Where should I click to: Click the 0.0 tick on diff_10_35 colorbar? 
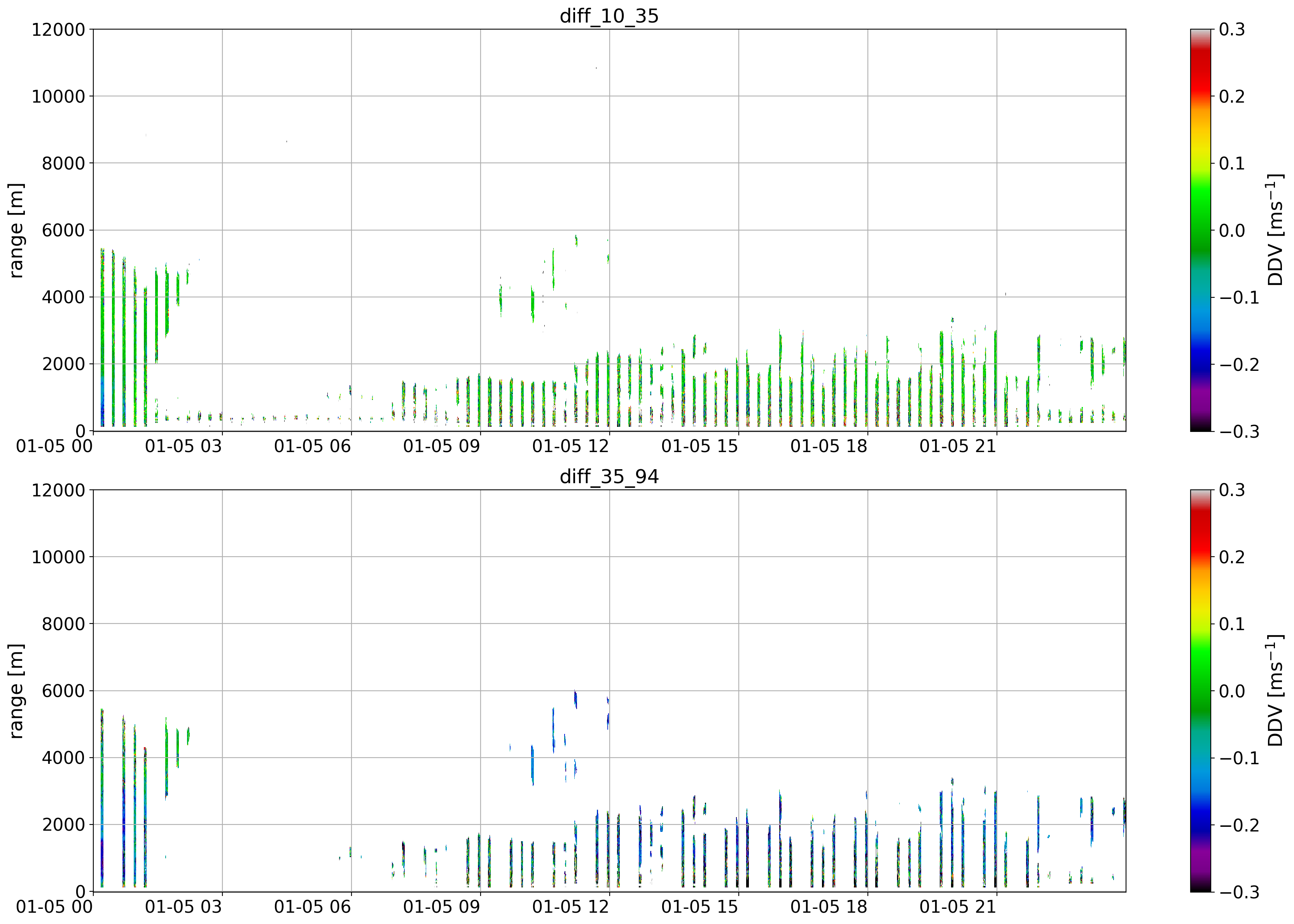click(x=1232, y=231)
